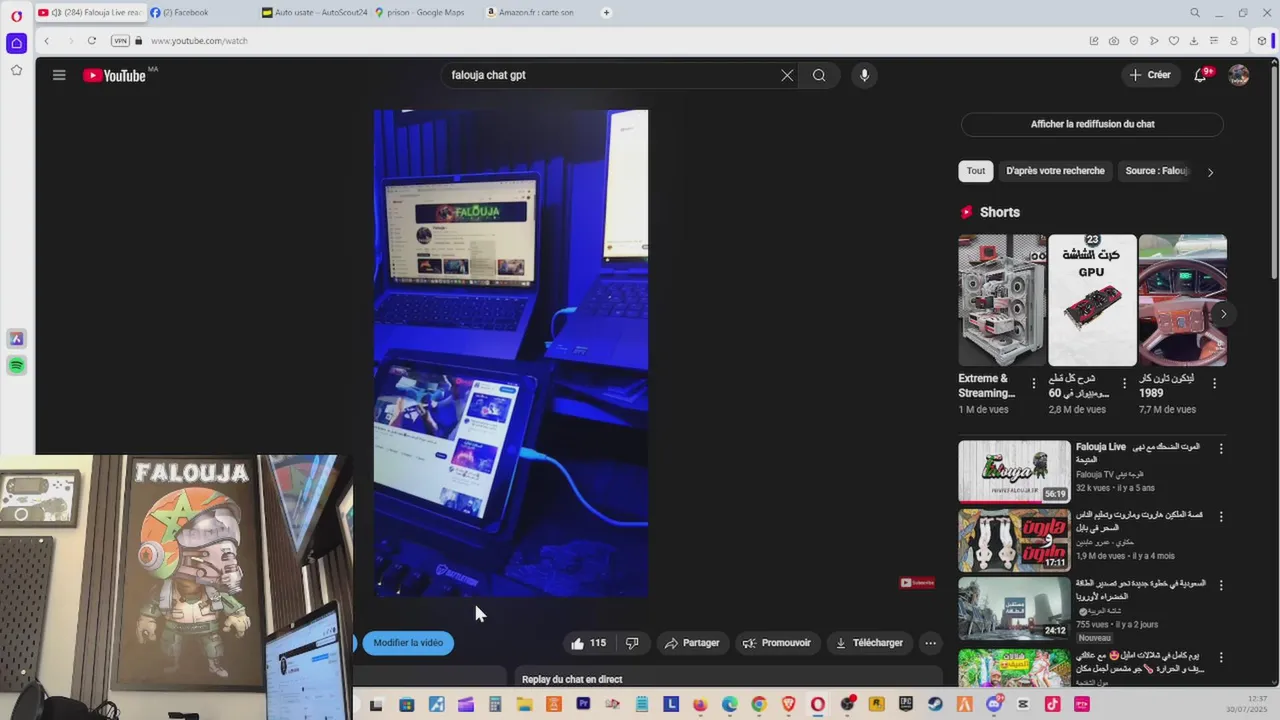
Task: Show next Shorts with right arrow
Action: tap(1222, 314)
